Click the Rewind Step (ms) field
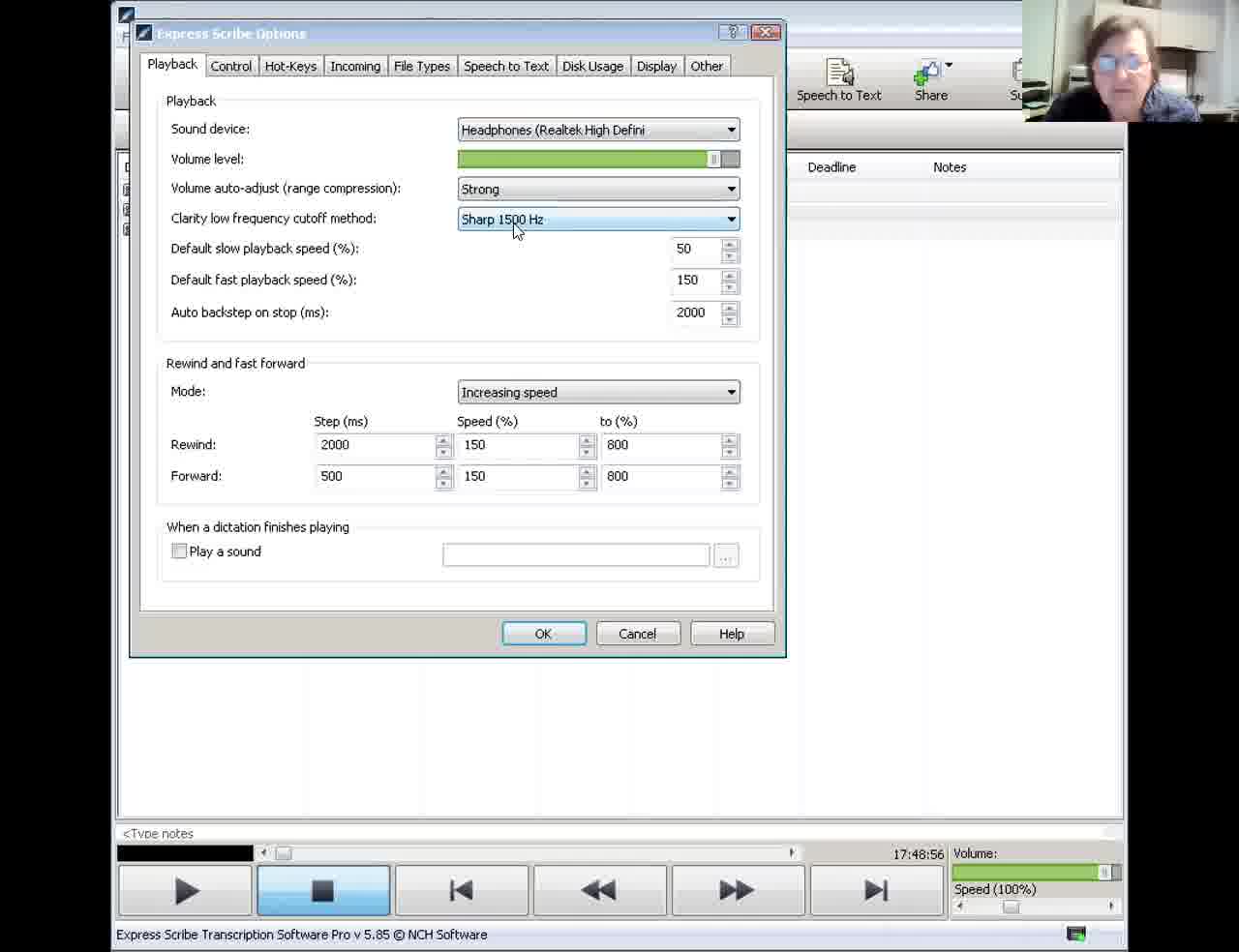 (x=376, y=445)
